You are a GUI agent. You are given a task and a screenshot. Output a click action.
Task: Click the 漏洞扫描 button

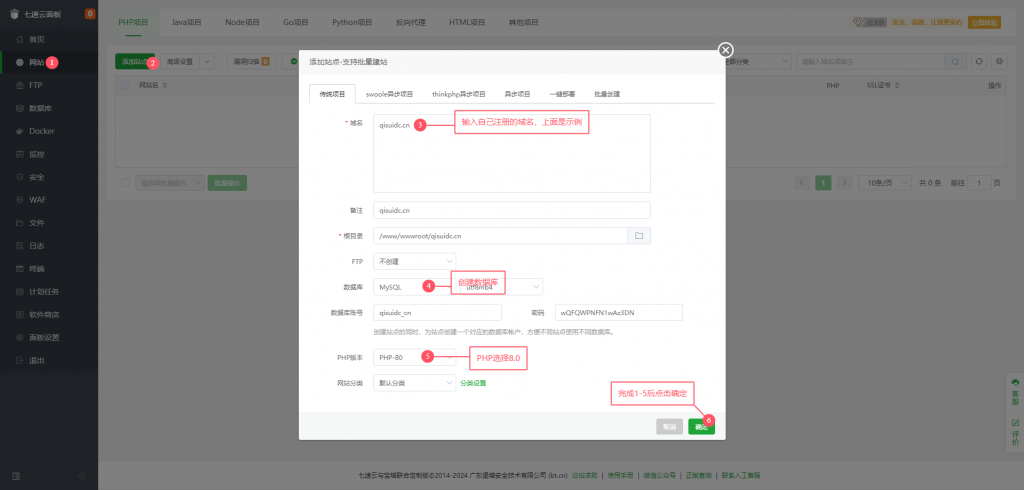coord(251,61)
